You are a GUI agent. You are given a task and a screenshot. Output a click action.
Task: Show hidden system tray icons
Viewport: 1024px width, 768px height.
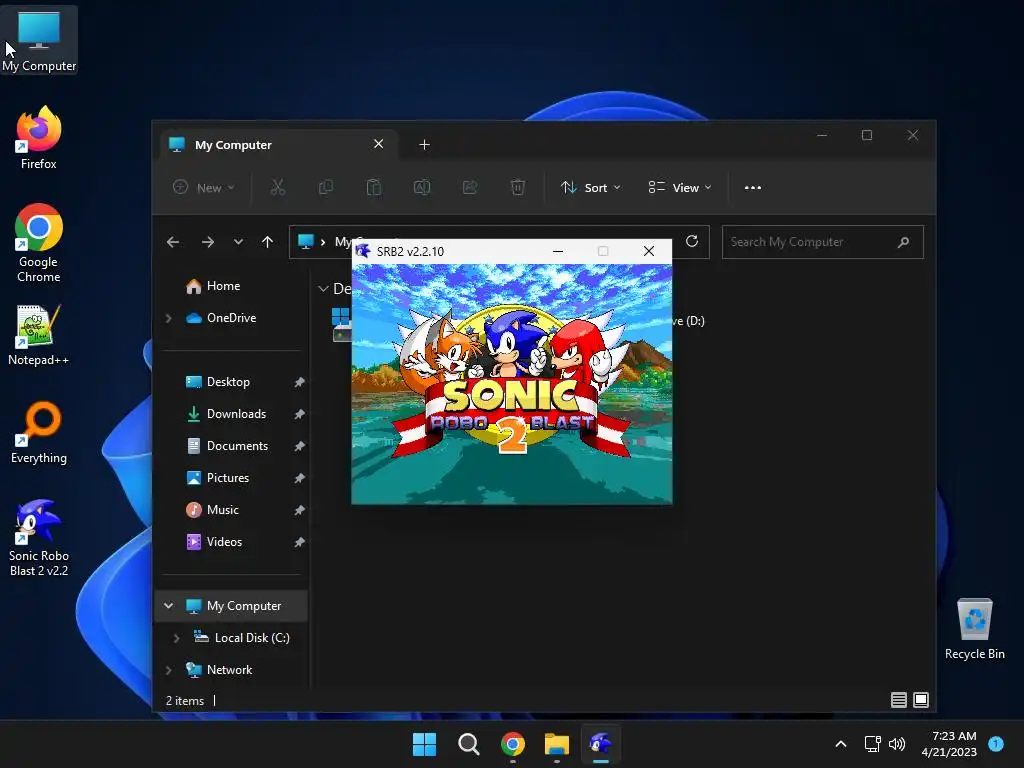(x=841, y=744)
